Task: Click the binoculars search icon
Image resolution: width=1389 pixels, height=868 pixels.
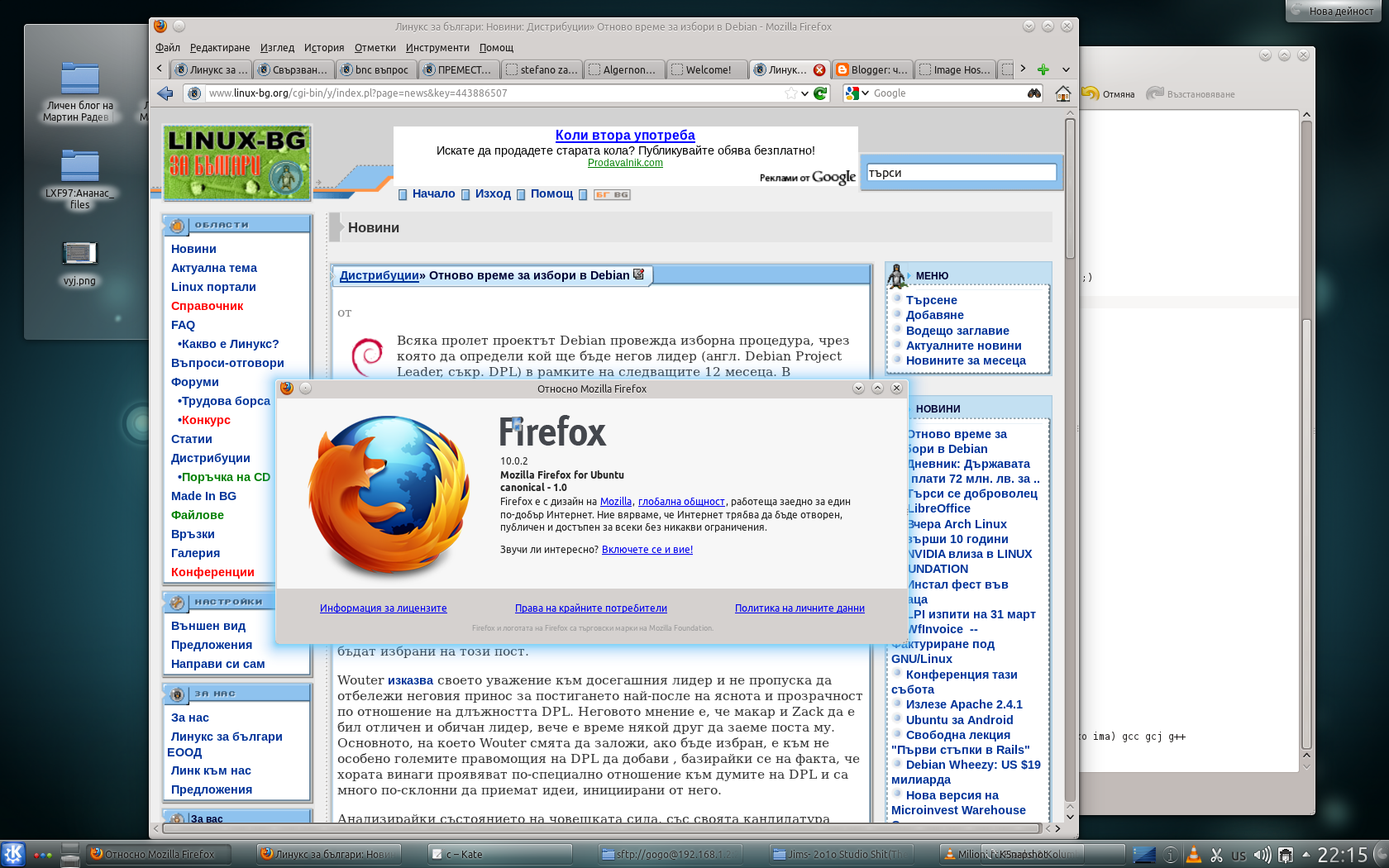Action: 1034,93
